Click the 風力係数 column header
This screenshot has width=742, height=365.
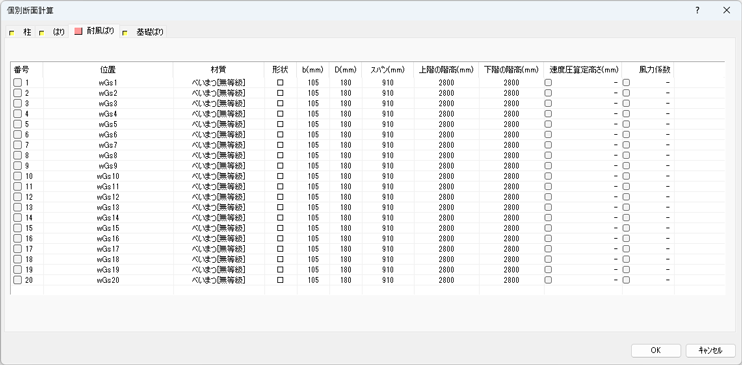point(648,70)
